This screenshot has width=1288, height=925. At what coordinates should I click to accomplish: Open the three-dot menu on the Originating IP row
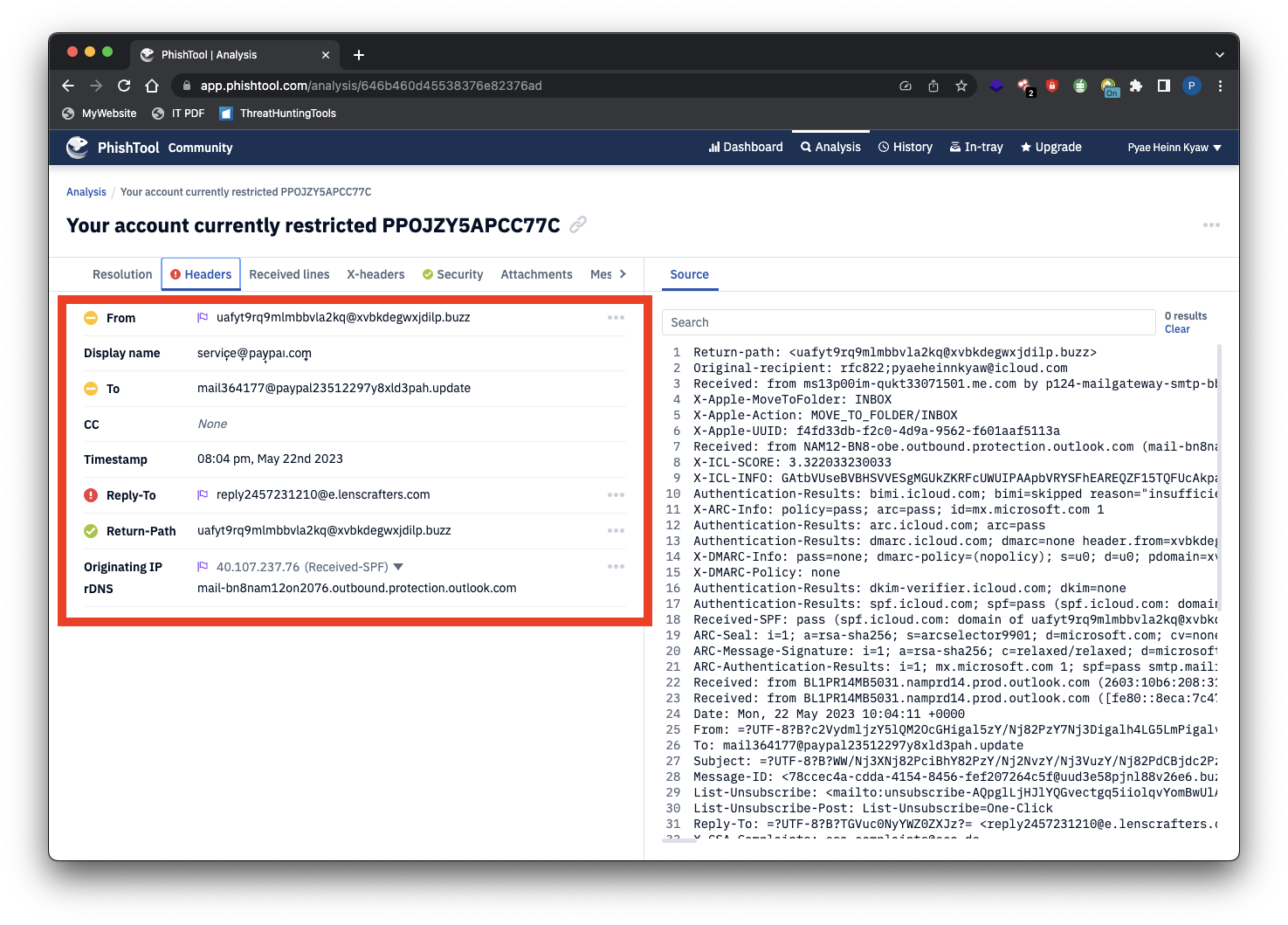coord(616,567)
